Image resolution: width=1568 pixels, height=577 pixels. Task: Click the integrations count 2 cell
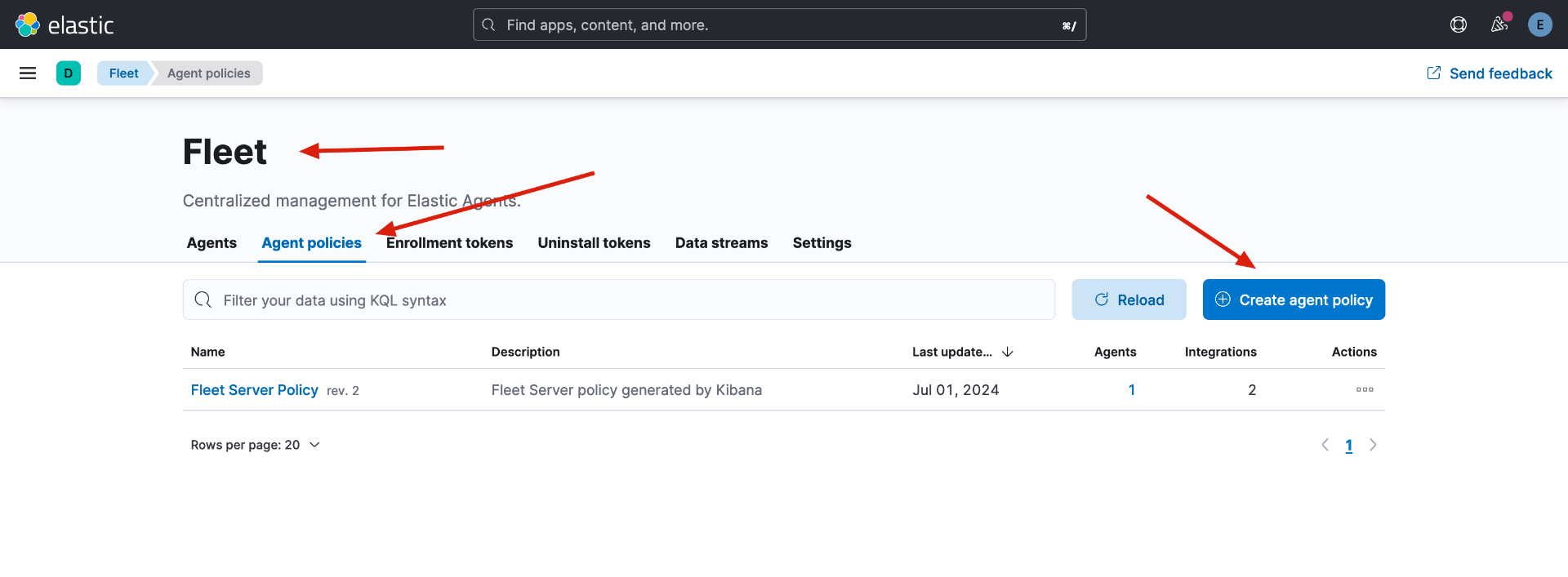point(1252,390)
